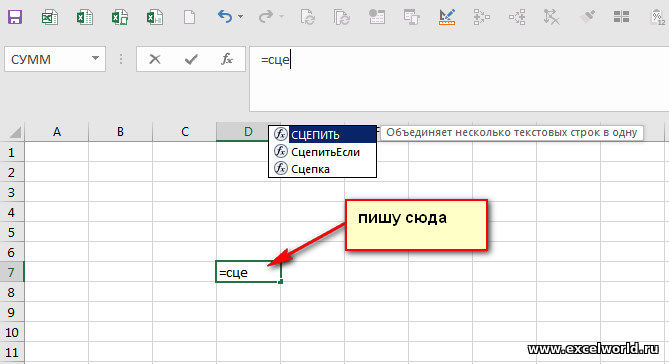The width and height of the screenshot is (669, 364).
Task: Open the Name Box dropdown showing СУММ
Action: coord(96,58)
